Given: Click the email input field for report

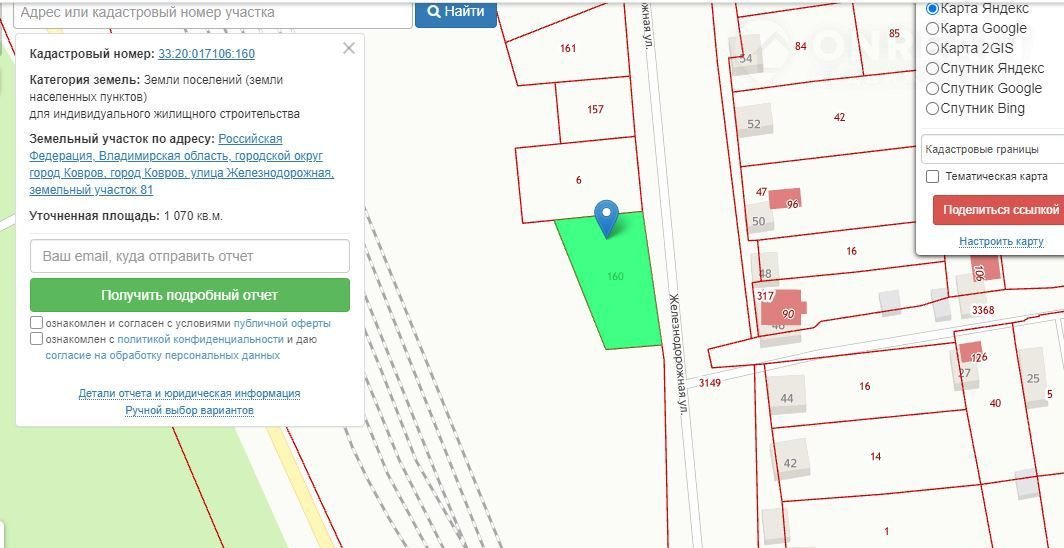Looking at the screenshot, I should point(190,256).
